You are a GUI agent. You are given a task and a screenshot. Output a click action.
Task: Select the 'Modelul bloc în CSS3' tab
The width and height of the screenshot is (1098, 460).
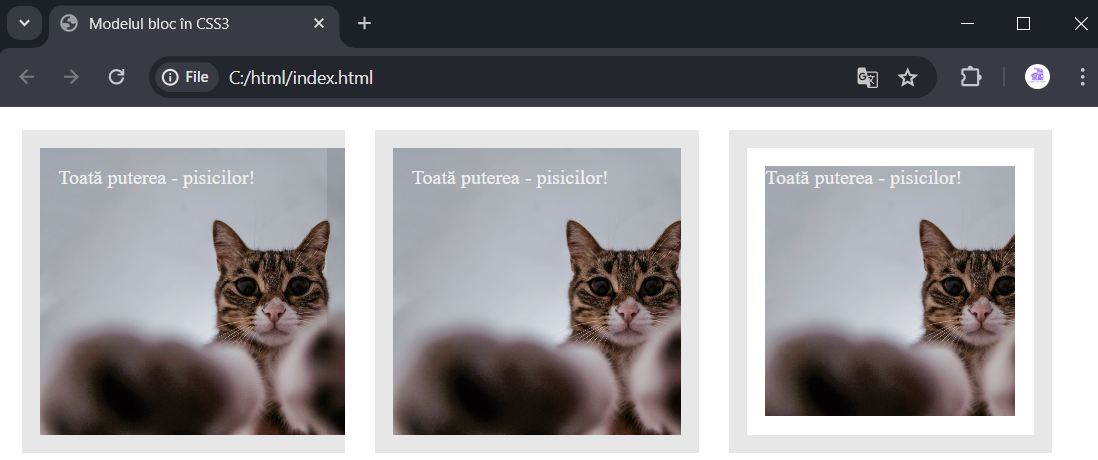pos(194,24)
